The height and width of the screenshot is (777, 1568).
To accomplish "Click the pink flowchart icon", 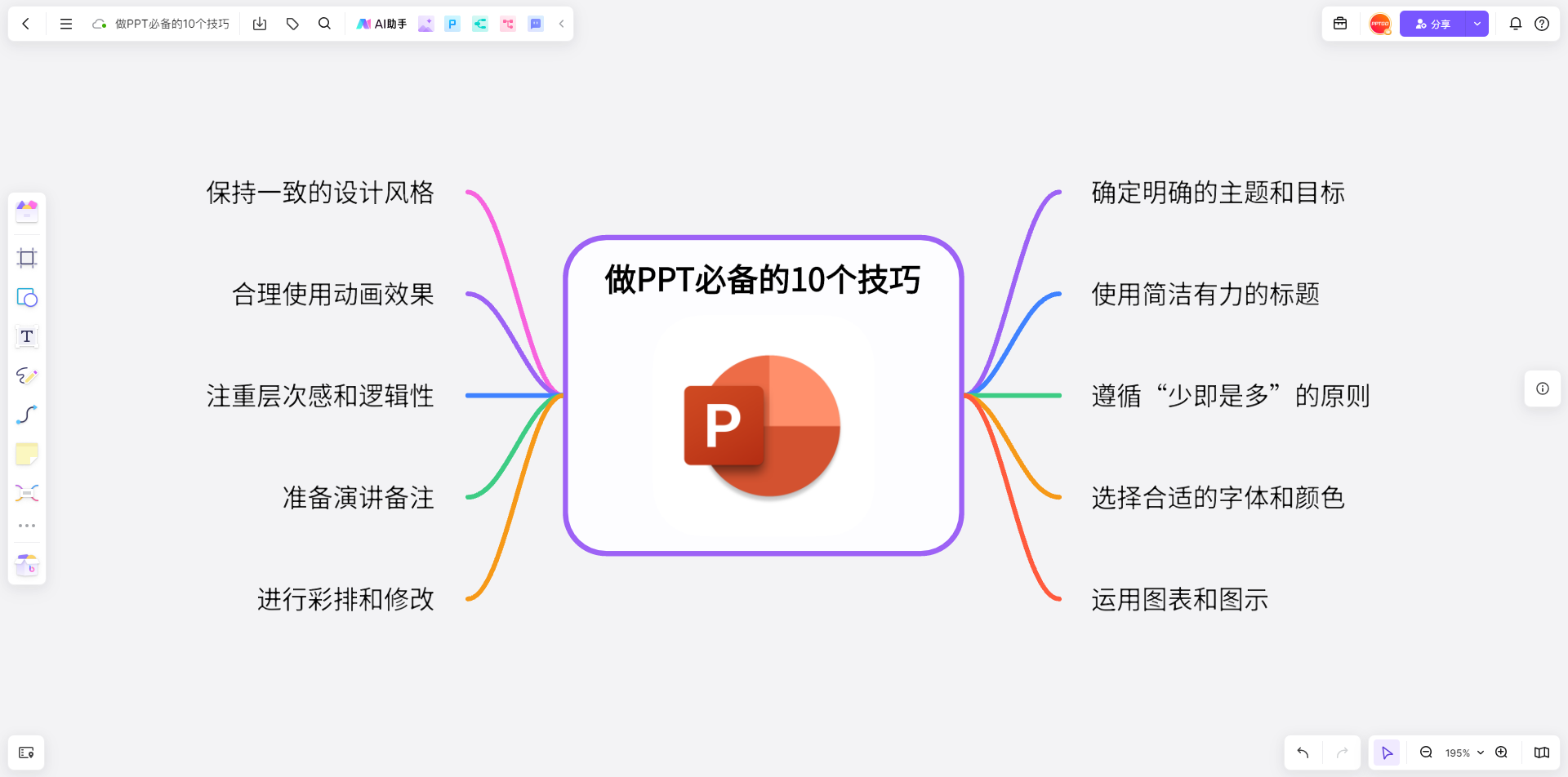I will click(x=508, y=24).
